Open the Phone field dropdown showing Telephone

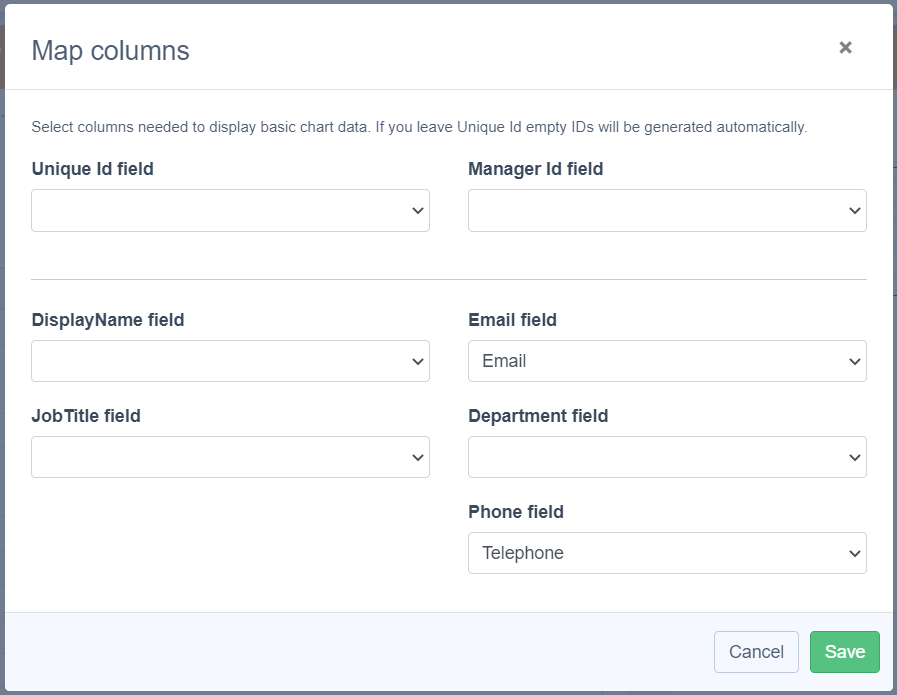tap(667, 553)
